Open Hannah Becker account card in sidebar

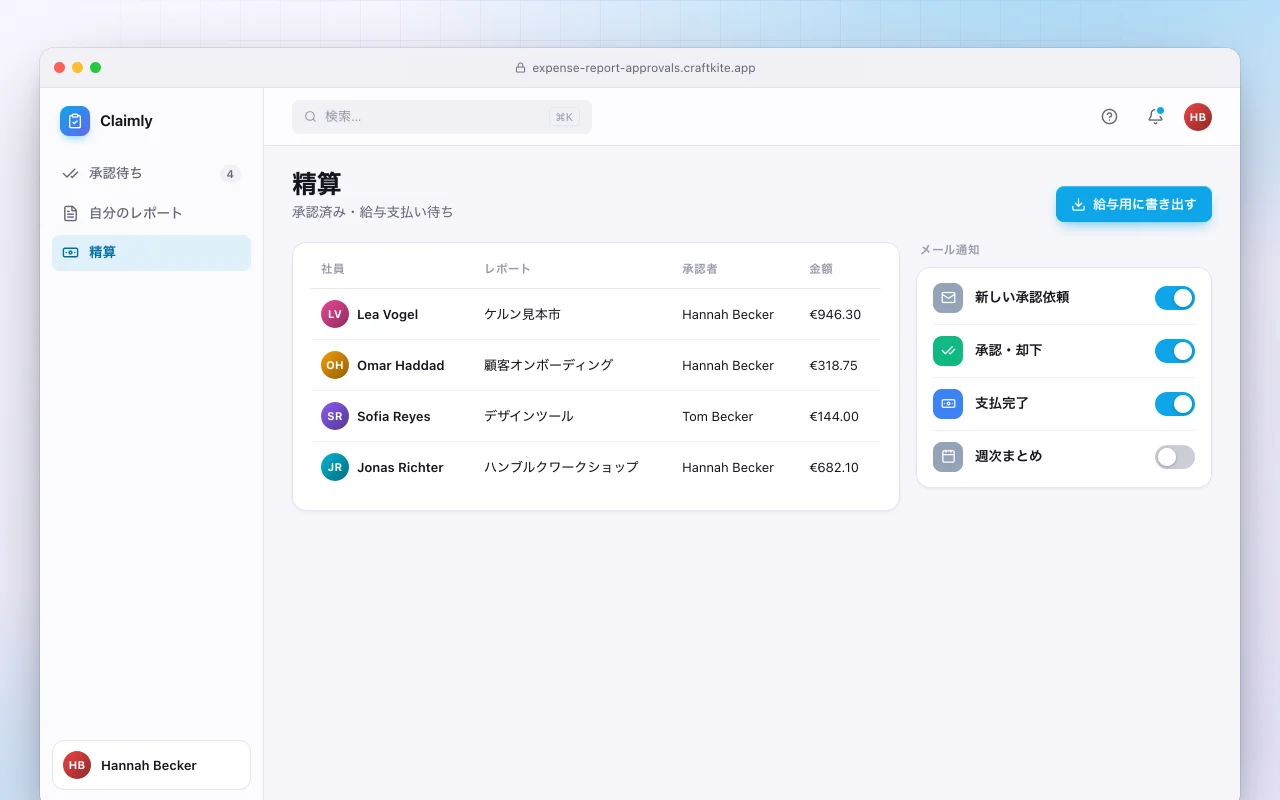151,765
